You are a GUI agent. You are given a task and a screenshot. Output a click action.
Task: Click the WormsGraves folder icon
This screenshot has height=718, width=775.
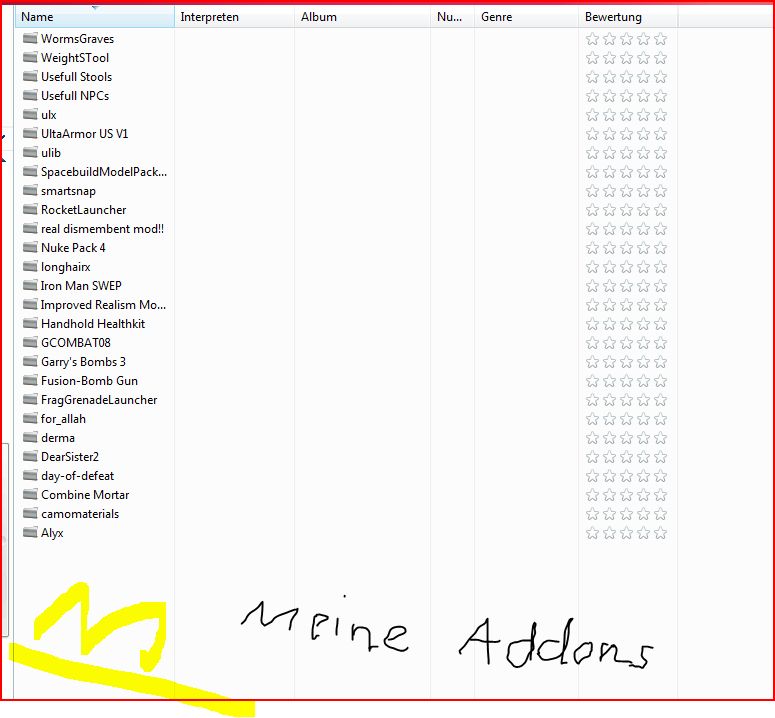pyautogui.click(x=30, y=39)
